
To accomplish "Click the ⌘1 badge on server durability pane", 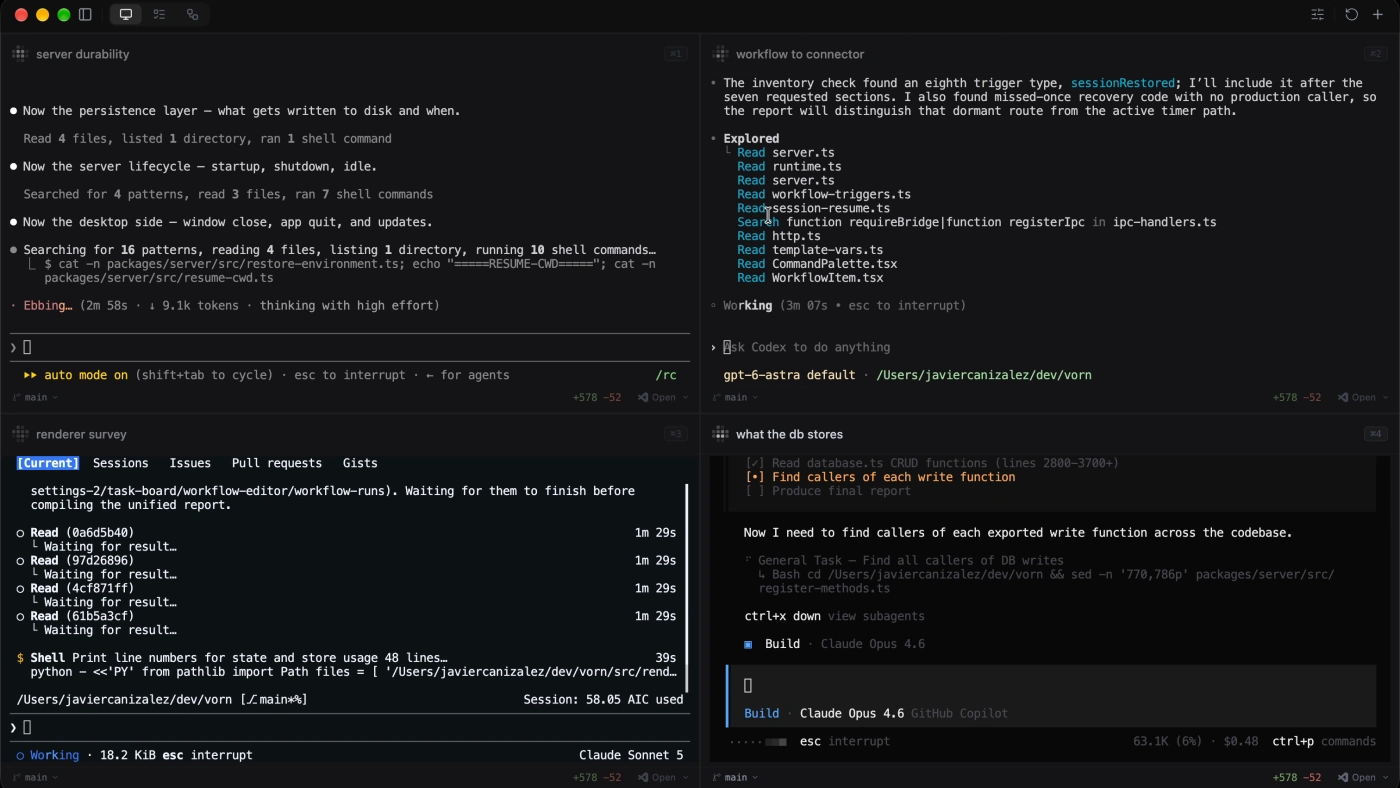I will point(676,54).
